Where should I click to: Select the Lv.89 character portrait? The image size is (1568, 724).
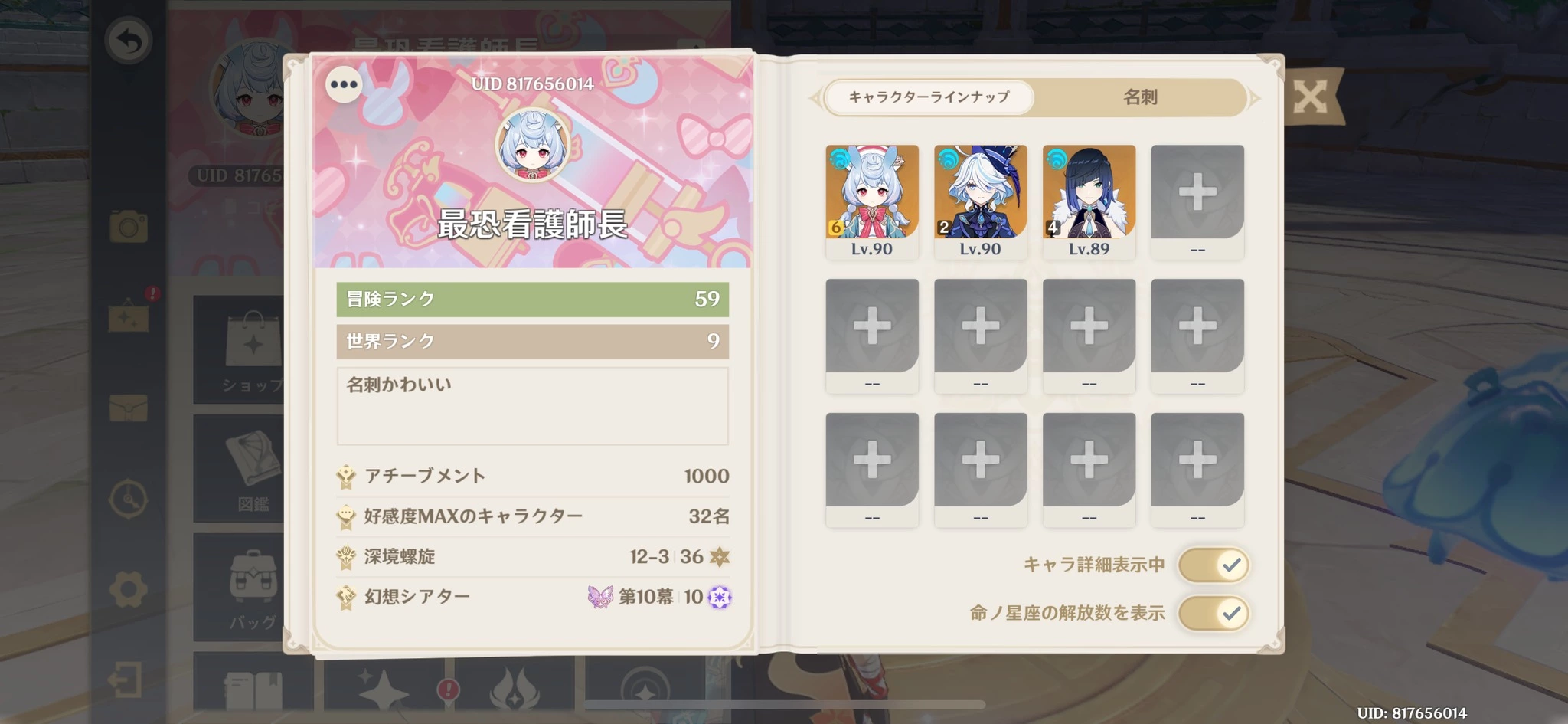(x=1089, y=202)
